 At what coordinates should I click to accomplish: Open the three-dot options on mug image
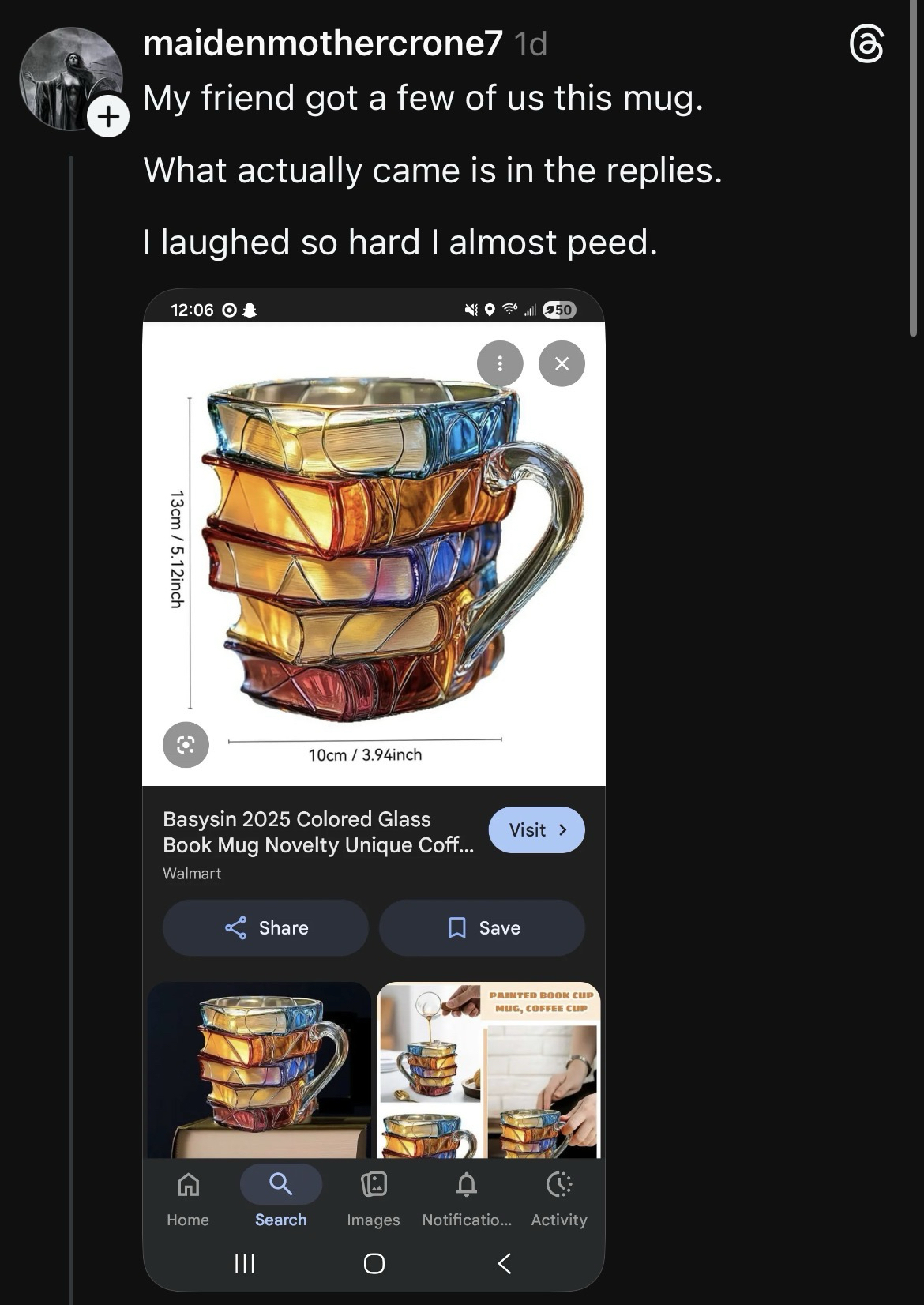[x=500, y=363]
